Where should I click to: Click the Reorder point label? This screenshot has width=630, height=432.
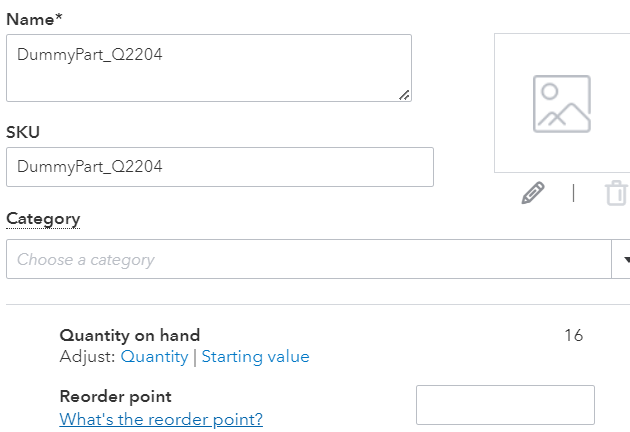(115, 396)
